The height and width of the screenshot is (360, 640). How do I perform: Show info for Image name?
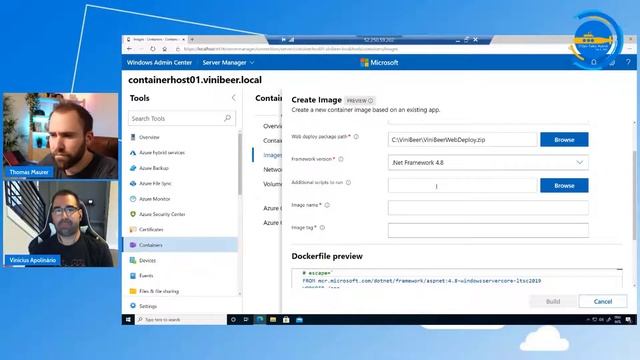(327, 205)
